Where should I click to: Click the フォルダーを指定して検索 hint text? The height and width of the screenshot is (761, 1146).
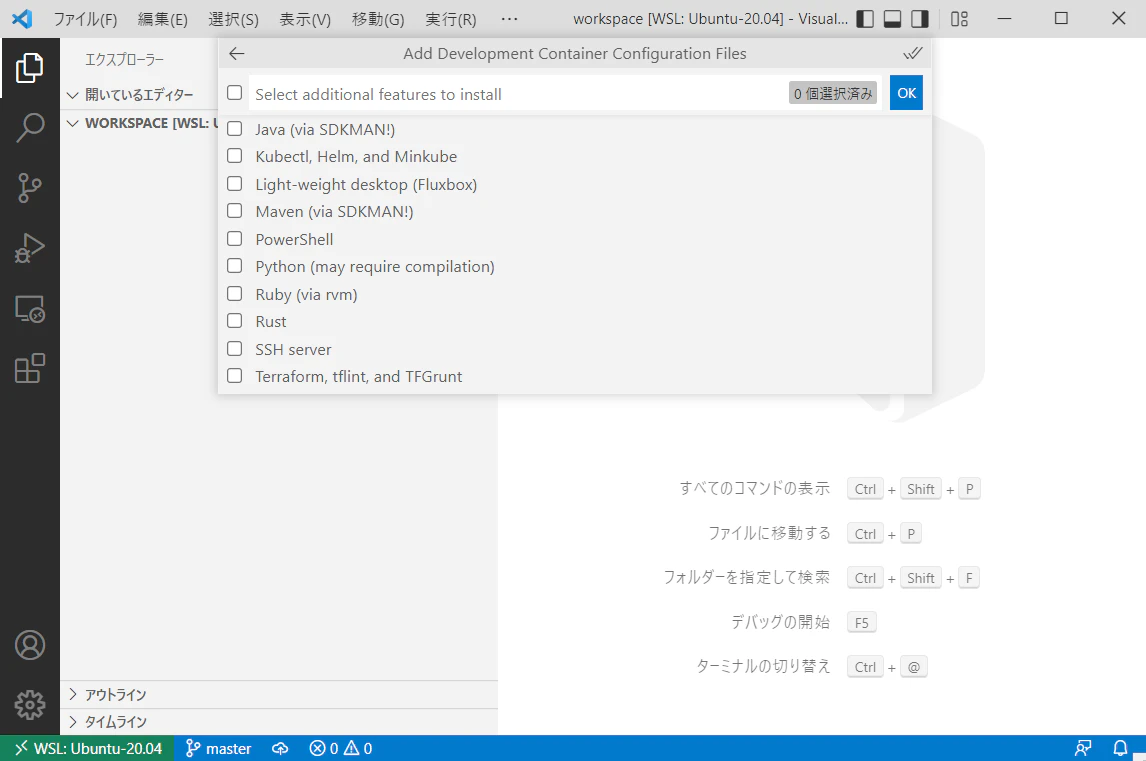pyautogui.click(x=746, y=578)
